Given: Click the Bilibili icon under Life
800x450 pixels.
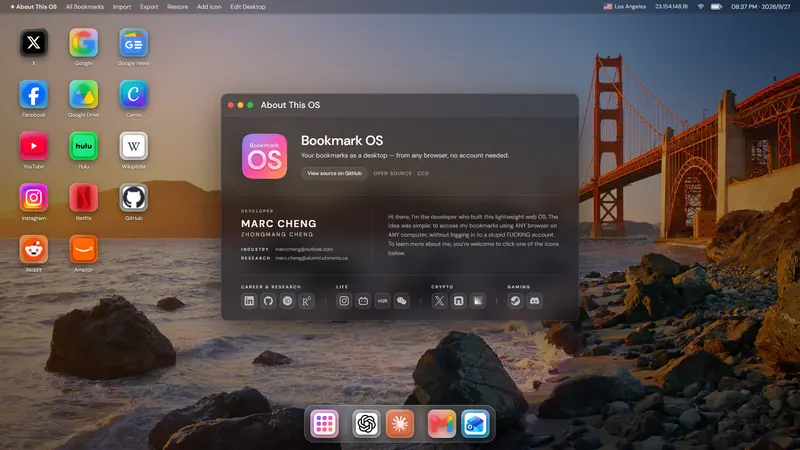Looking at the screenshot, I should tap(363, 301).
